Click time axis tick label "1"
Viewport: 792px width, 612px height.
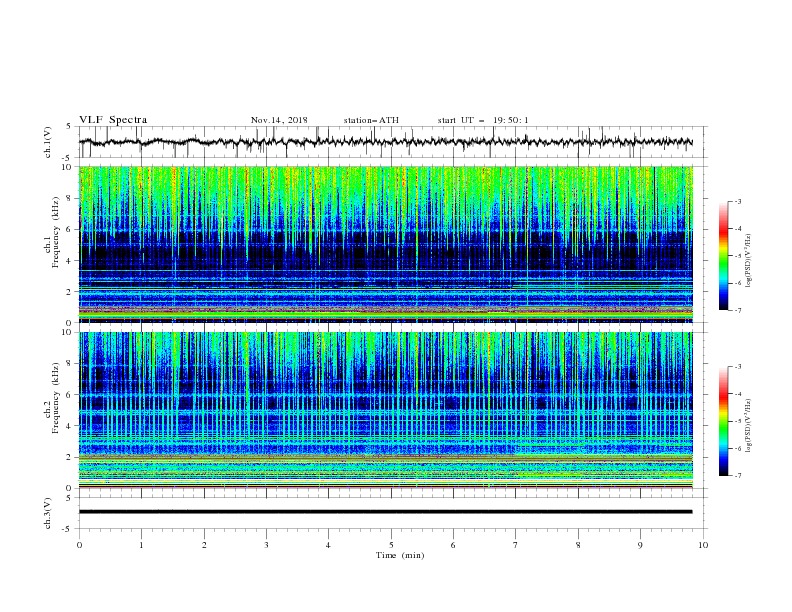[x=141, y=545]
